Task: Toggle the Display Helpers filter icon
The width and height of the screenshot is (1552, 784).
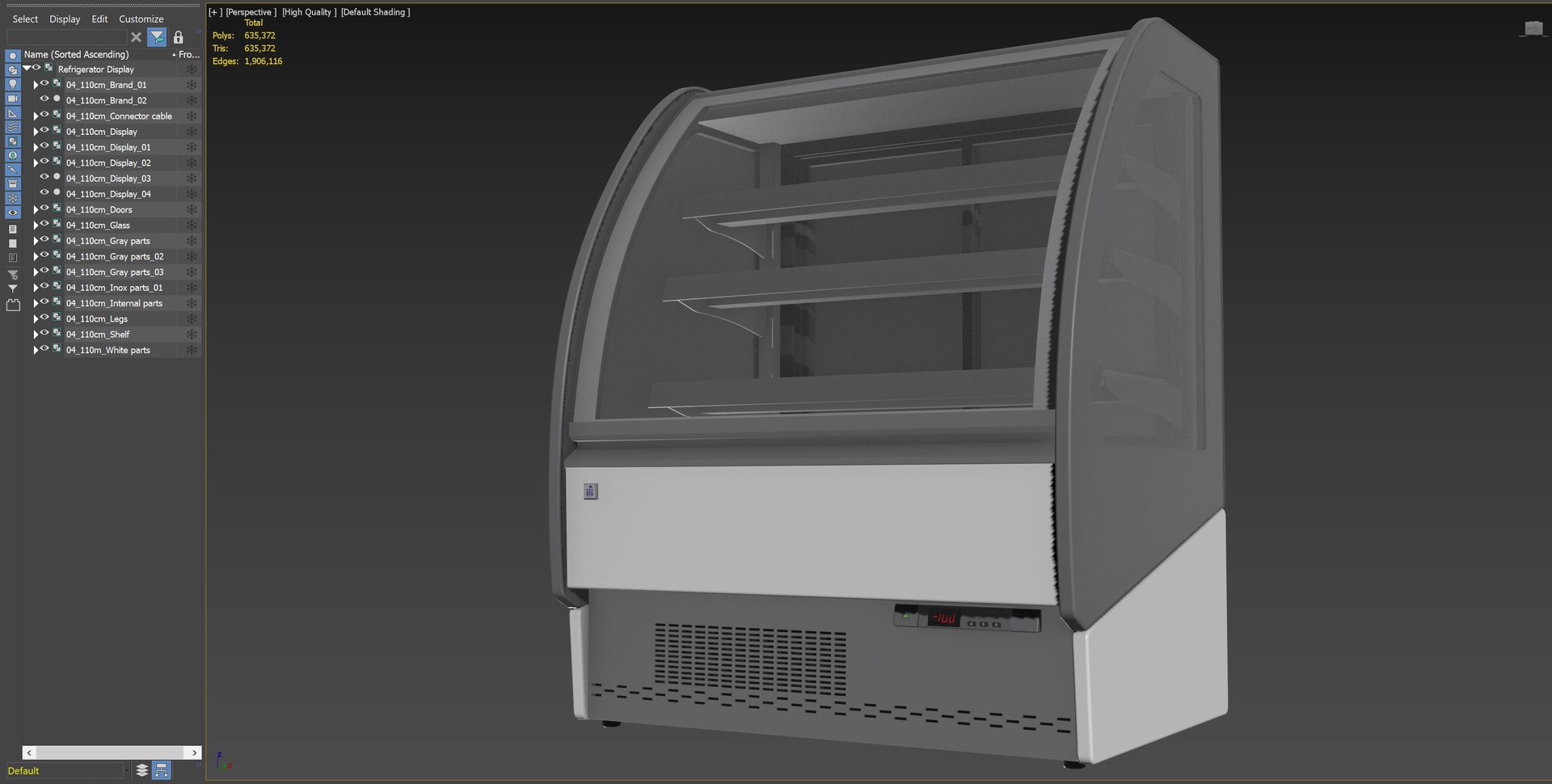Action: click(x=12, y=113)
